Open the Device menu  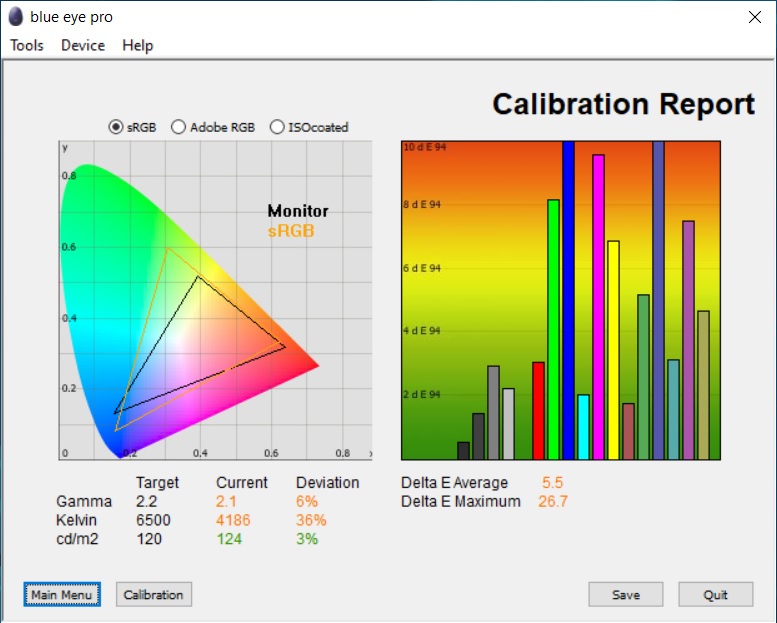click(83, 45)
